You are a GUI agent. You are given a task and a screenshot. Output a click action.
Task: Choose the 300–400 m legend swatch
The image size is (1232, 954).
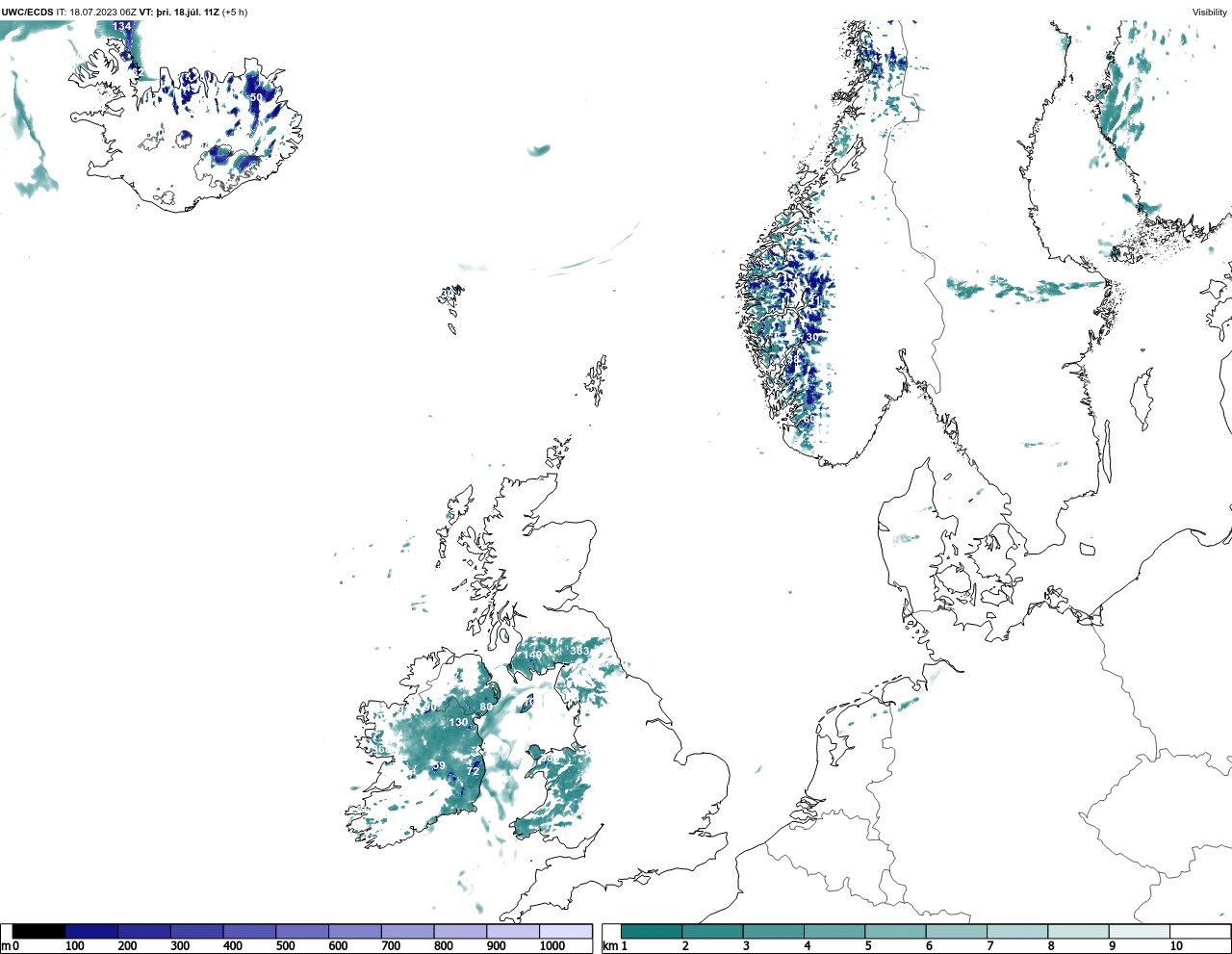point(196,931)
